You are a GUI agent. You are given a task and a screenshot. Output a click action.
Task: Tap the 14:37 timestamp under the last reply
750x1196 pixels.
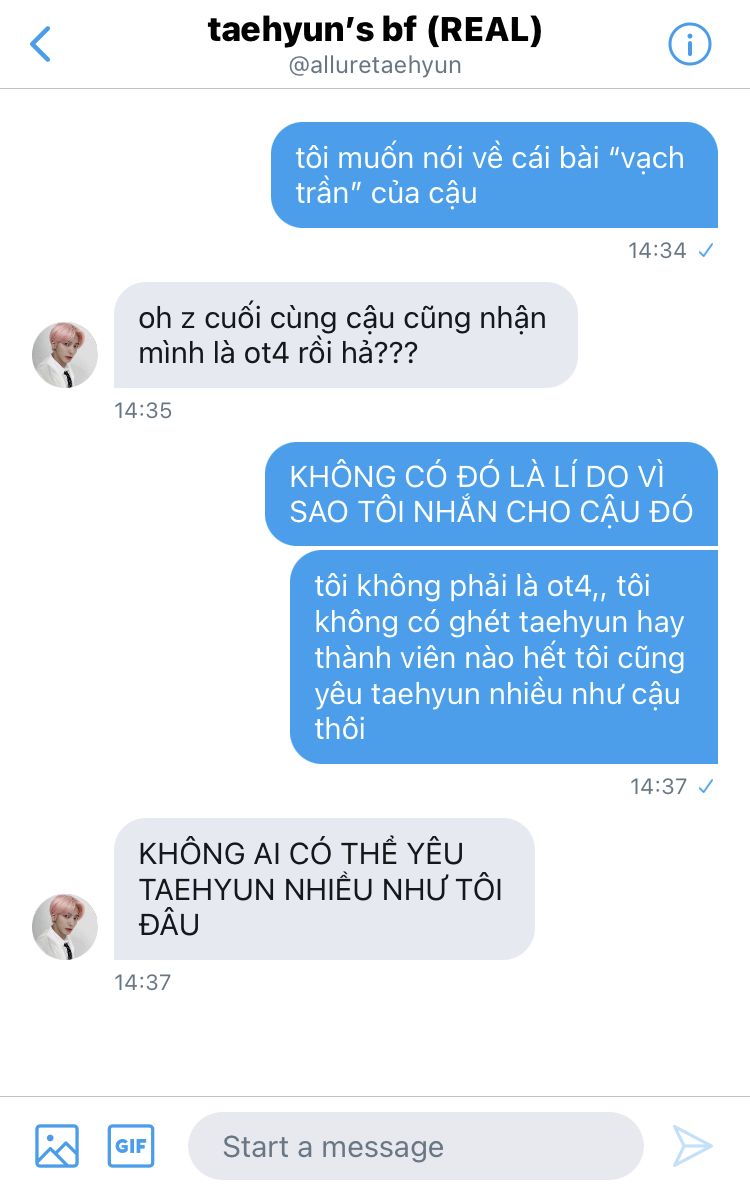[143, 982]
